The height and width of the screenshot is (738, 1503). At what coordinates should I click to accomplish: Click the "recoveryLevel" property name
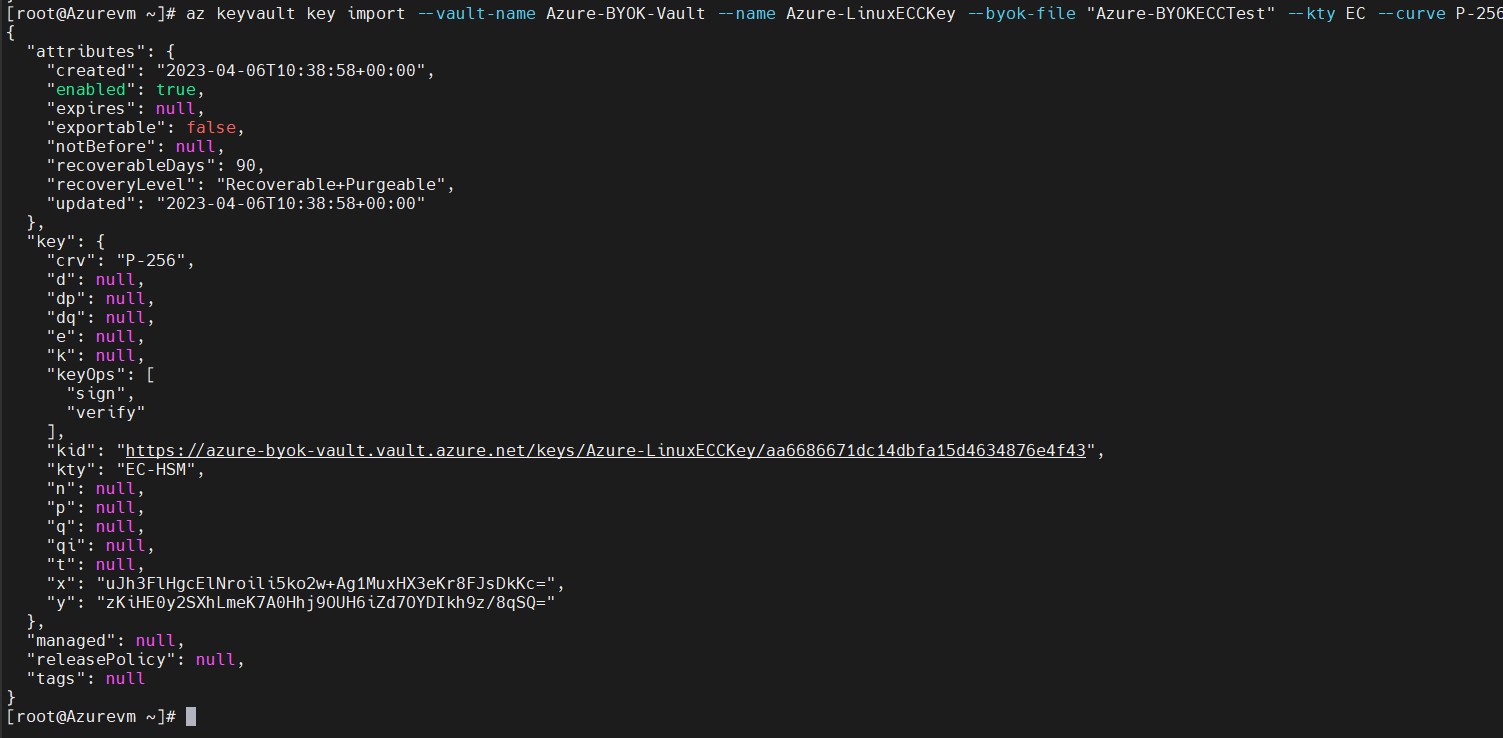(120, 184)
